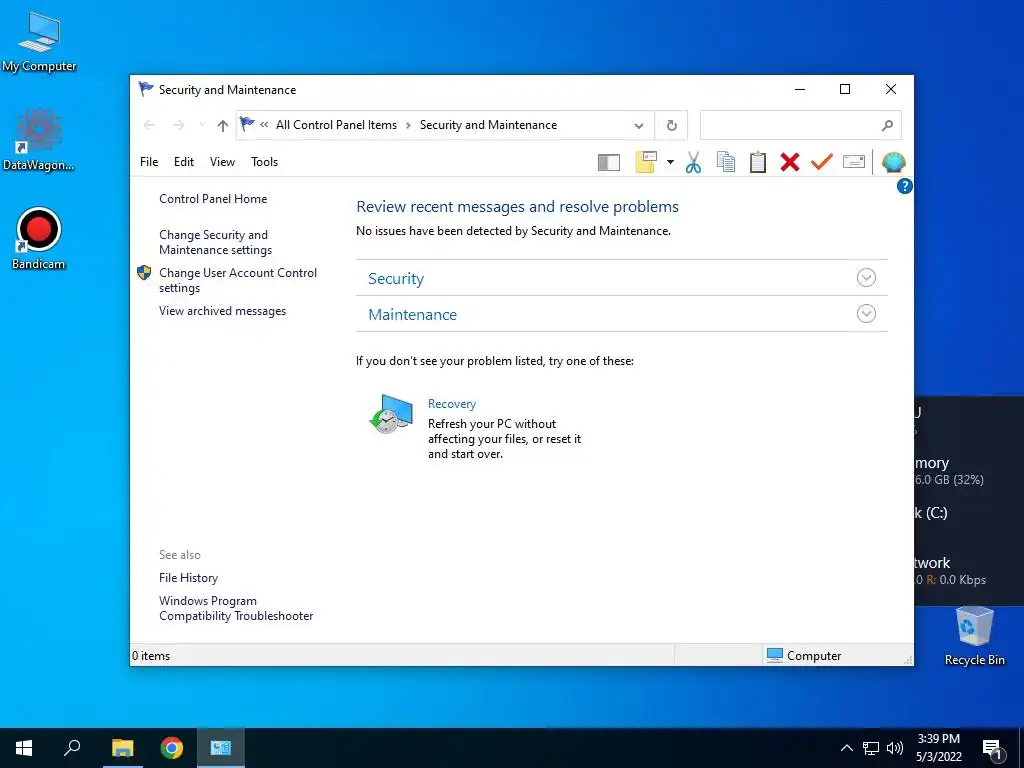The width and height of the screenshot is (1024, 768).
Task: Open recent locations dropdown arrow
Action: (x=202, y=125)
